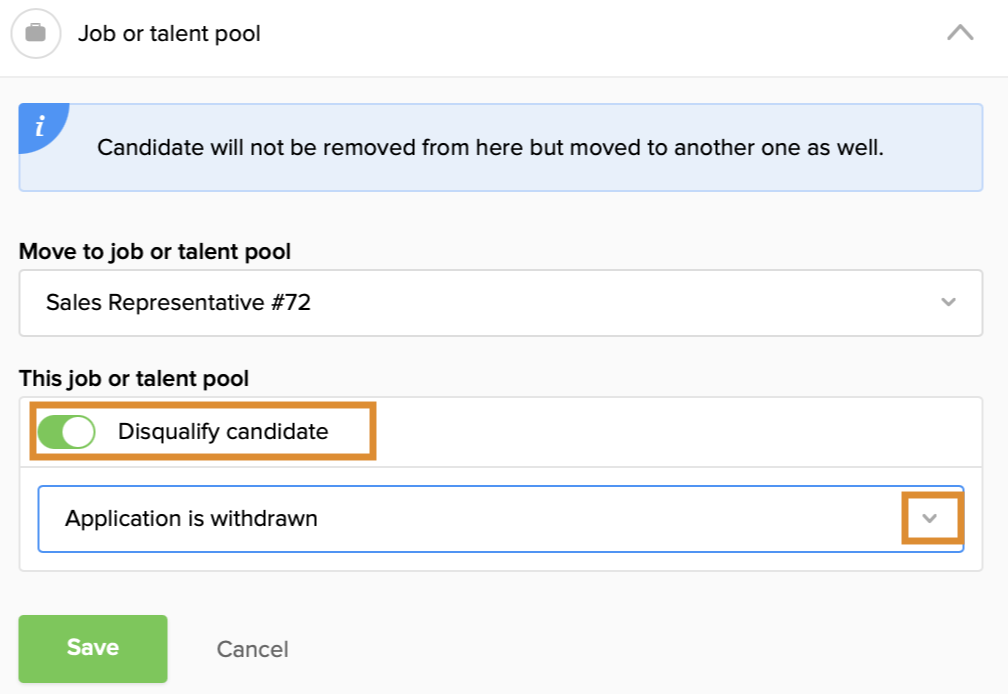Image resolution: width=1008 pixels, height=694 pixels.
Task: Click the Move to job or talent pool label
Action: (x=155, y=251)
